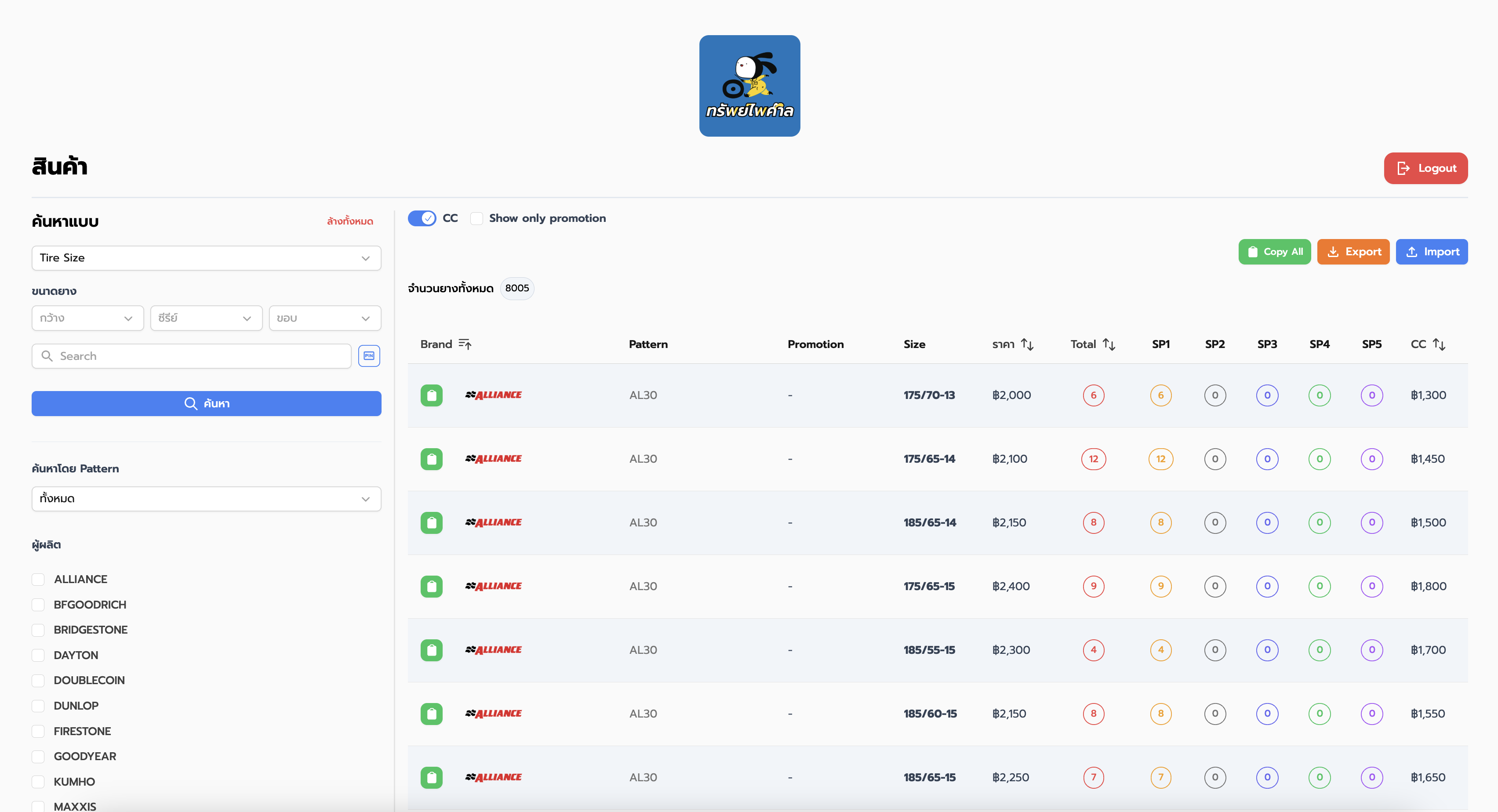Click copy icon for 175/70-13 row
This screenshot has width=1498, height=812.
pos(431,395)
